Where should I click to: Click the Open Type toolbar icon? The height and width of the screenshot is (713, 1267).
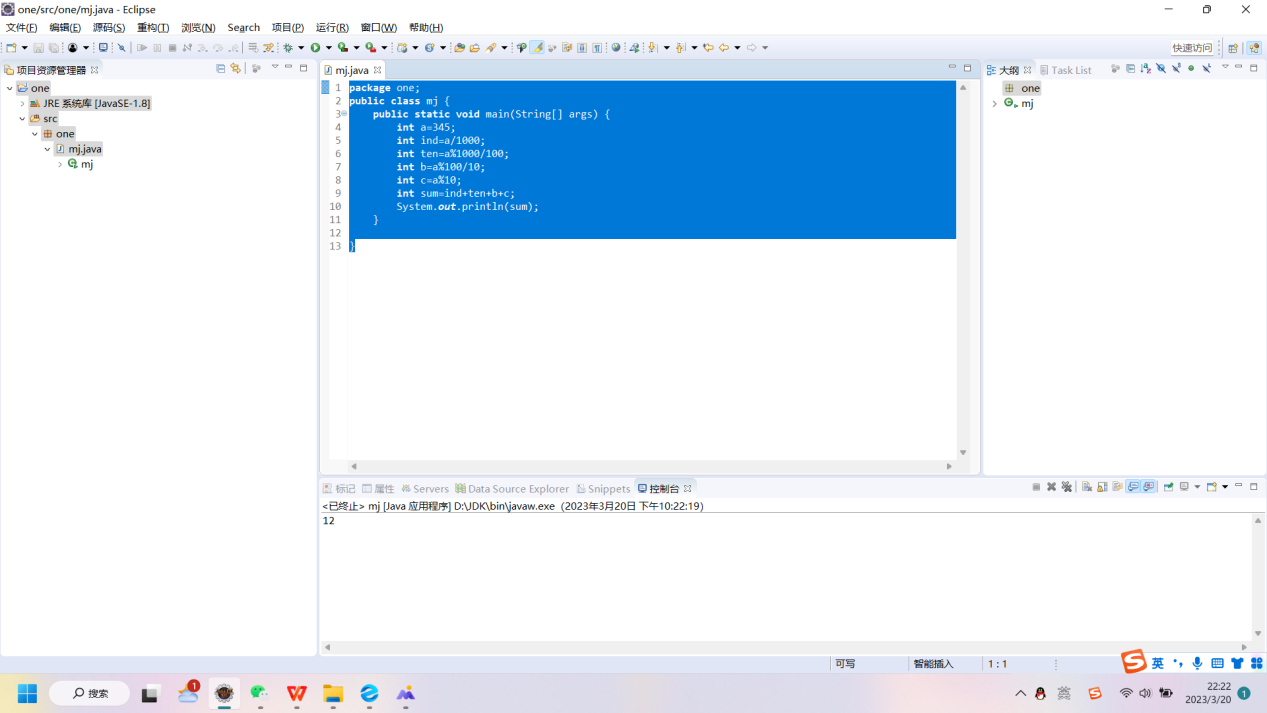(459, 47)
